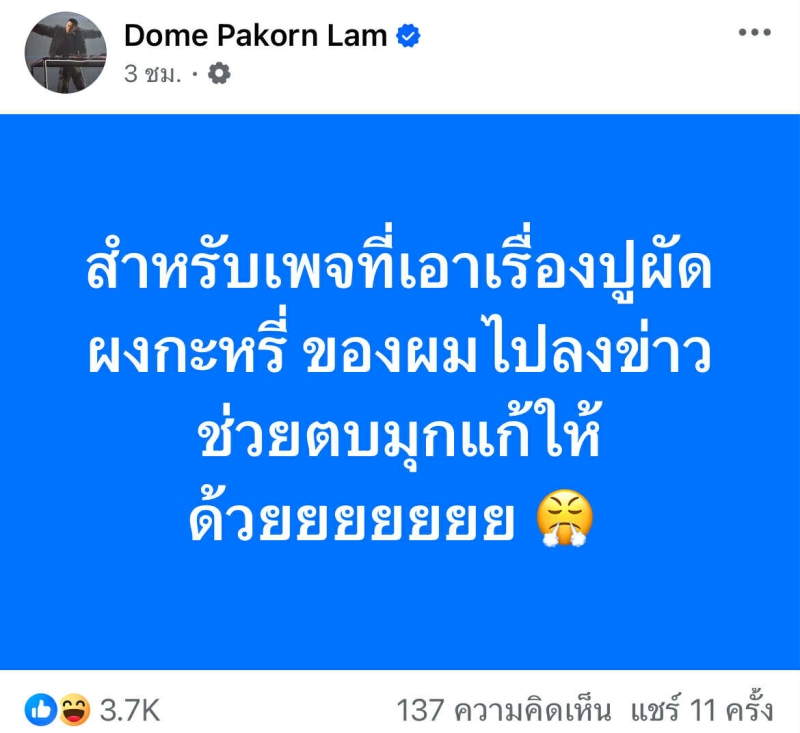
Task: Click the blue verified badge
Action: click(408, 36)
